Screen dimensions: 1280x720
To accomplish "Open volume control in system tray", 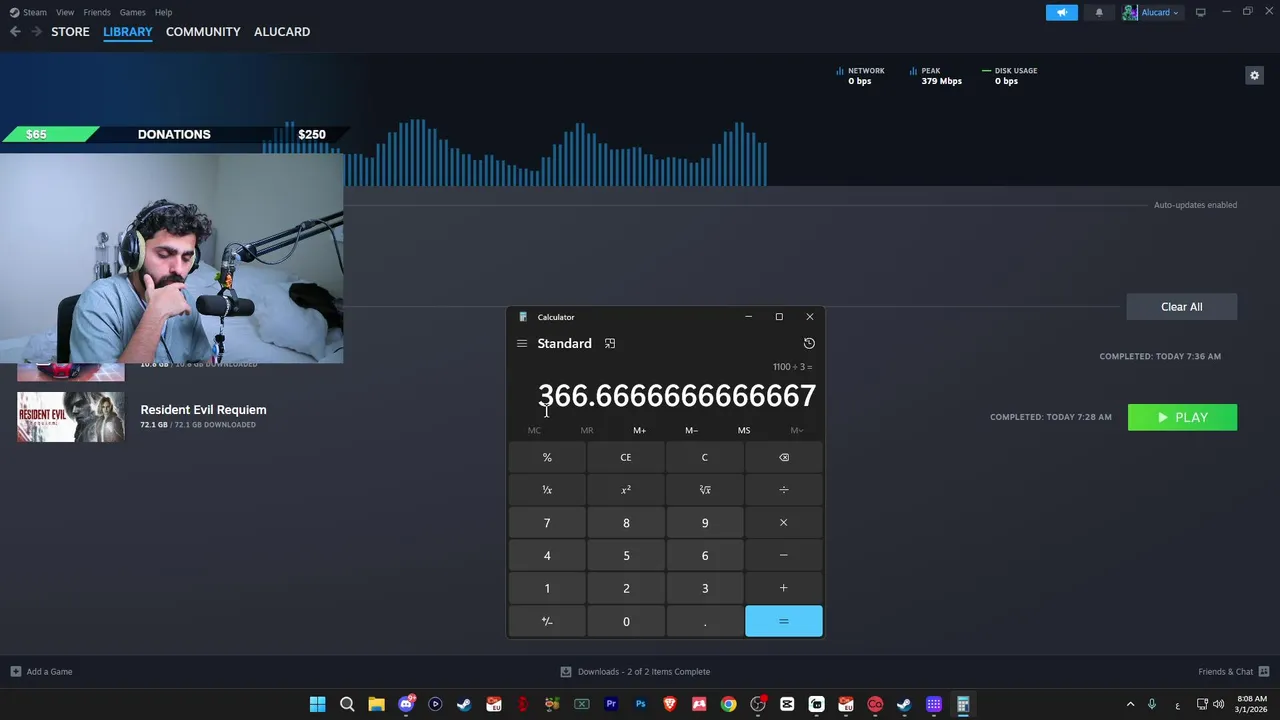I will [x=1219, y=705].
